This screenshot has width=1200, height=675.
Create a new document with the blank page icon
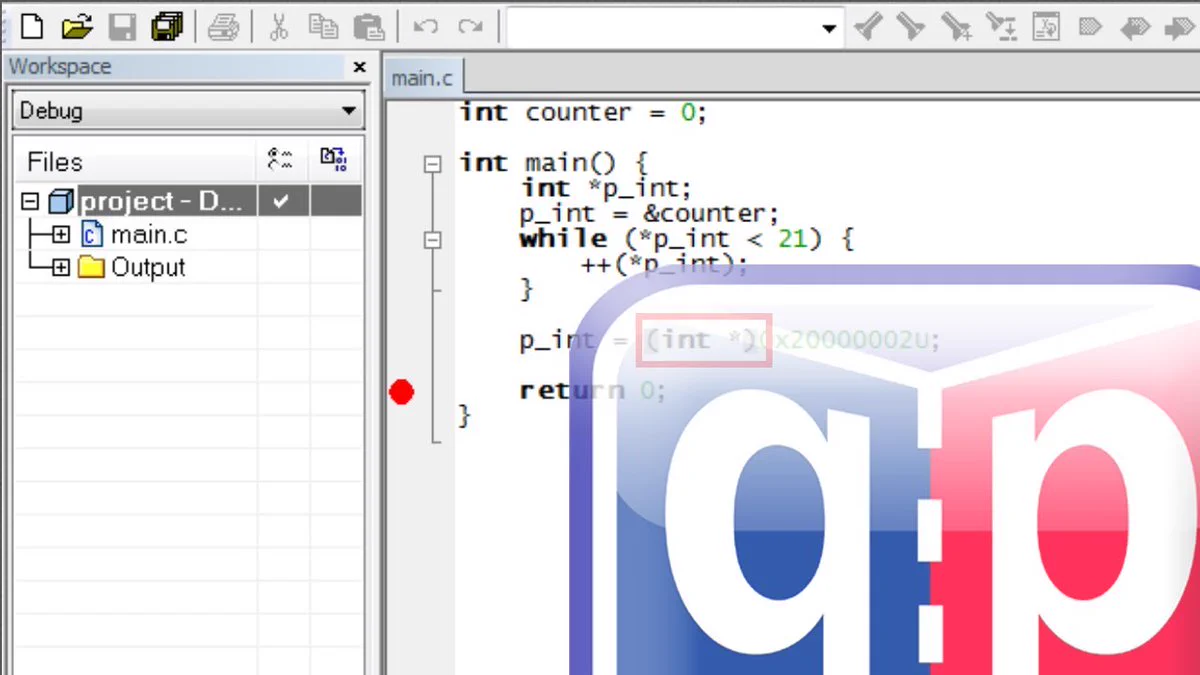coord(31,26)
